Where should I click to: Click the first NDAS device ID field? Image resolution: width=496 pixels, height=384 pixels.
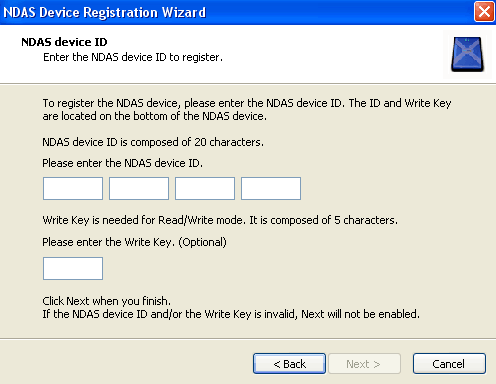point(73,189)
